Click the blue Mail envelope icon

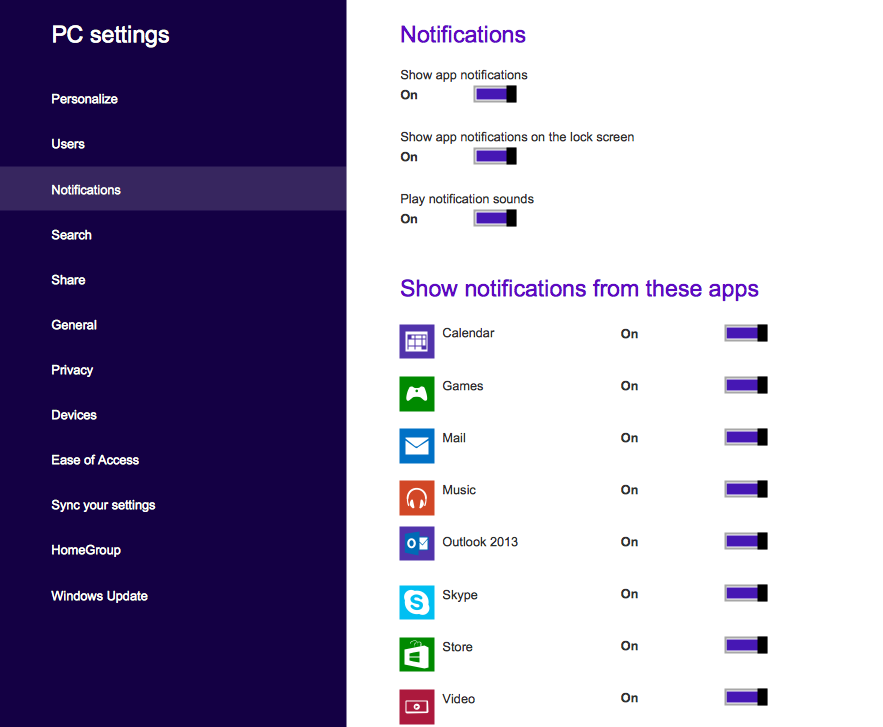tap(417, 445)
